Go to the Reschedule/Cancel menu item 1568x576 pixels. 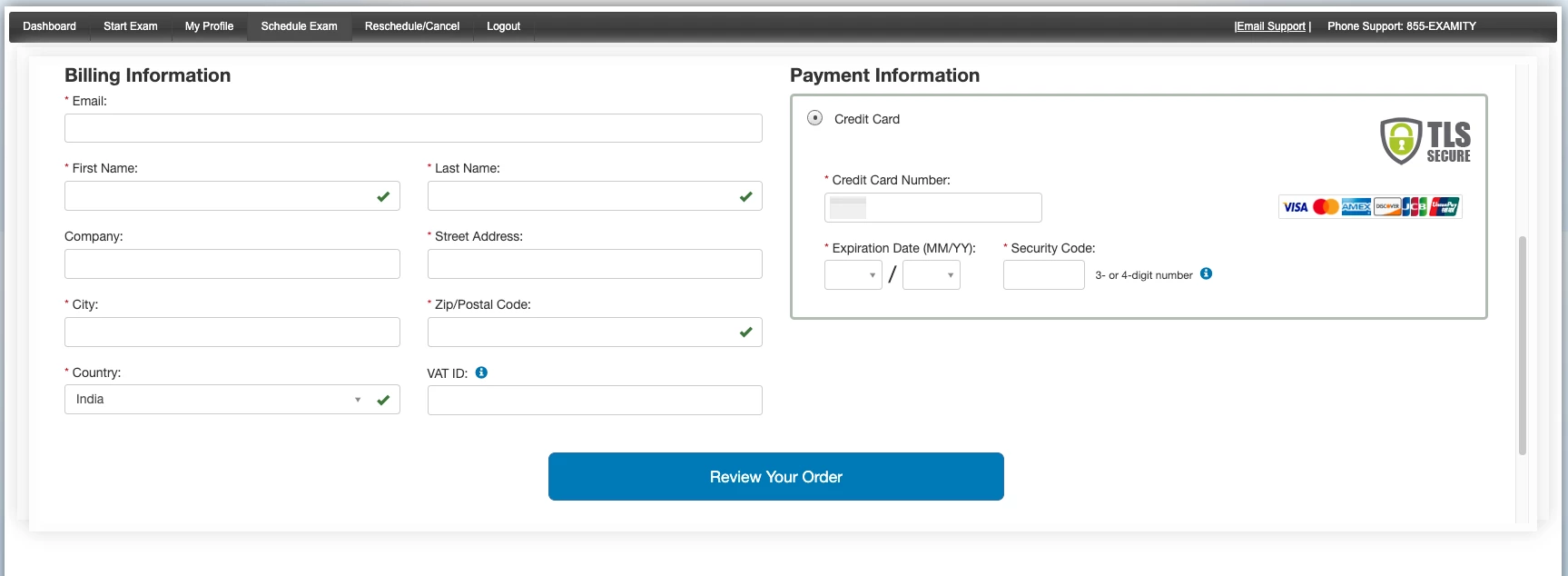(412, 26)
